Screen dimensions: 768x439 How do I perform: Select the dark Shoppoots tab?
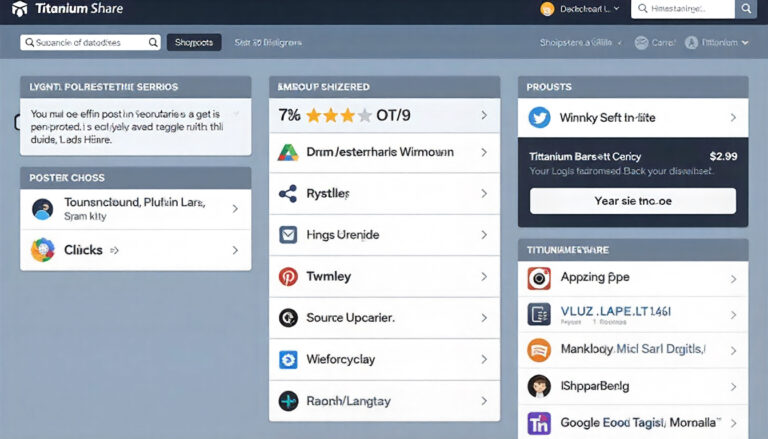coord(194,43)
